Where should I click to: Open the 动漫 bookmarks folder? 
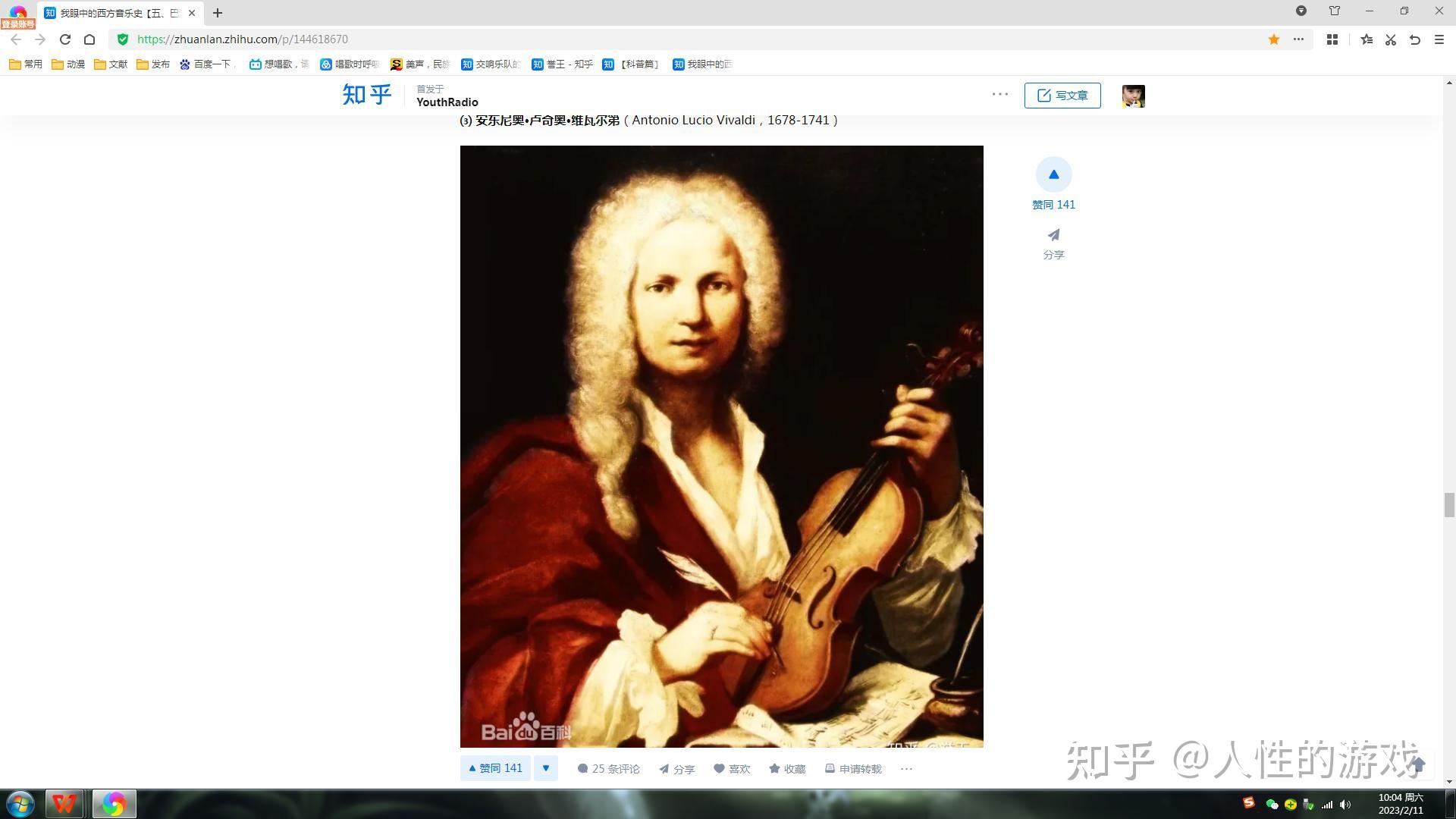[x=68, y=64]
